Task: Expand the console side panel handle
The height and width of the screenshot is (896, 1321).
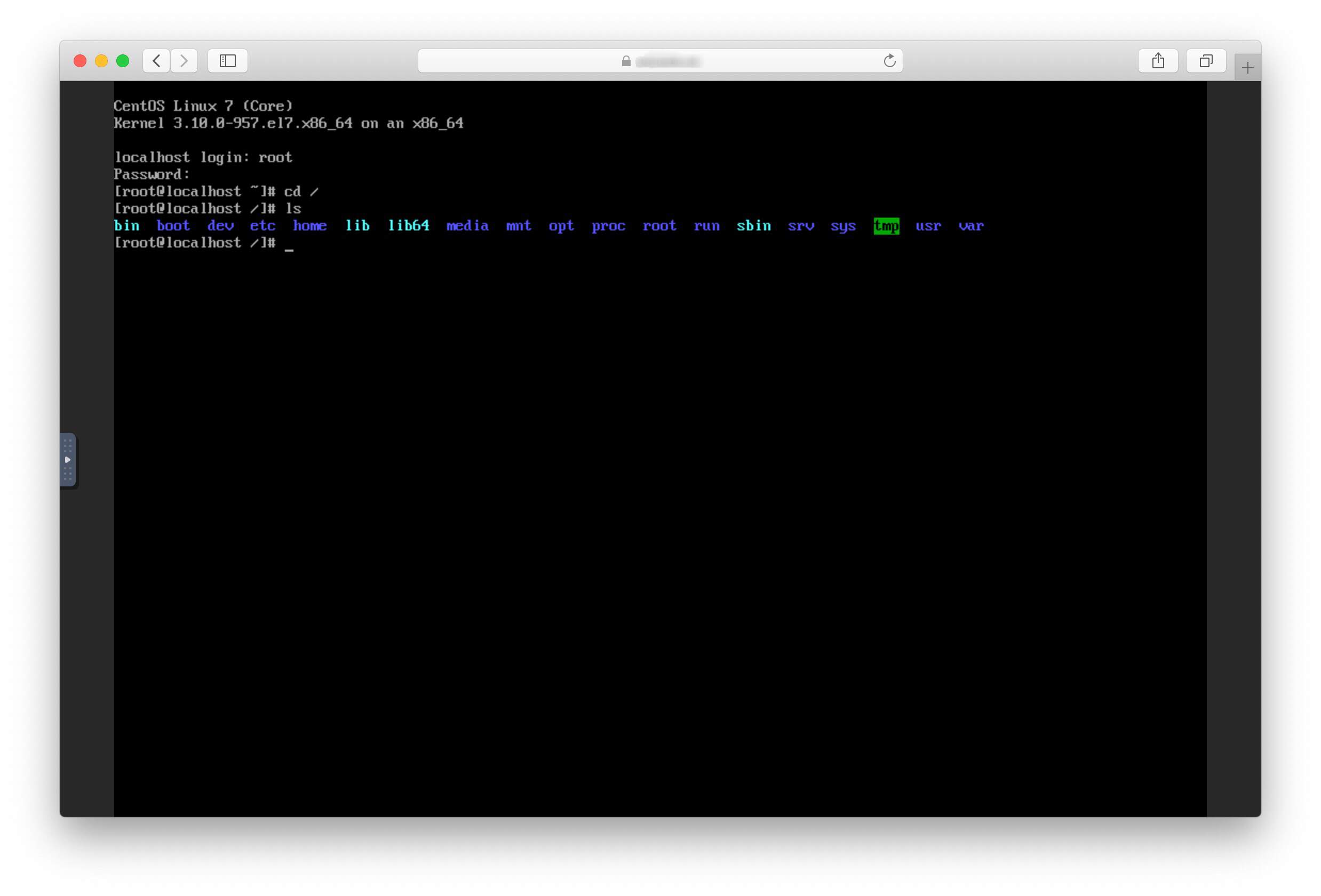Action: coord(68,460)
